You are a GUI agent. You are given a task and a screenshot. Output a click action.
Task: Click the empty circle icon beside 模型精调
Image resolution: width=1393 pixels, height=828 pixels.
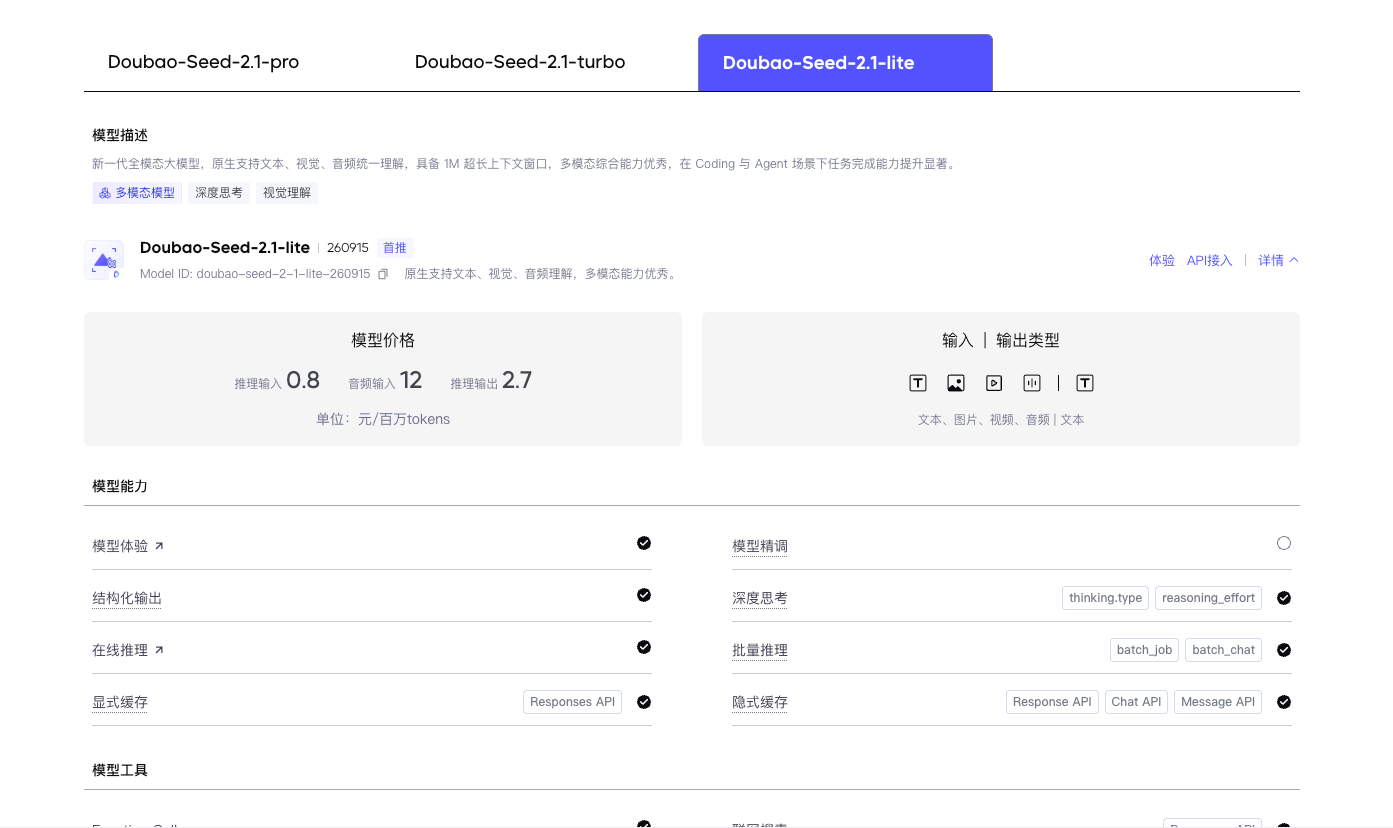click(x=1284, y=543)
